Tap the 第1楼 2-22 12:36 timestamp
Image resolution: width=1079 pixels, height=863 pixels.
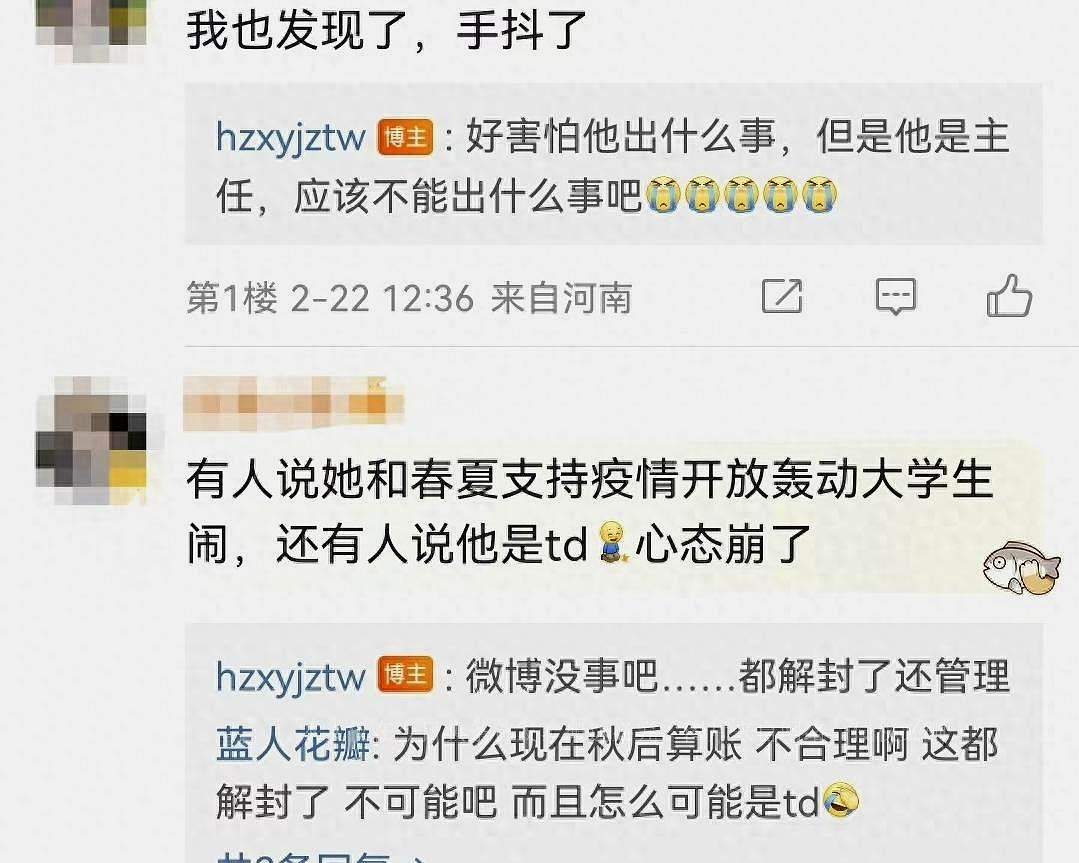pyautogui.click(x=330, y=299)
